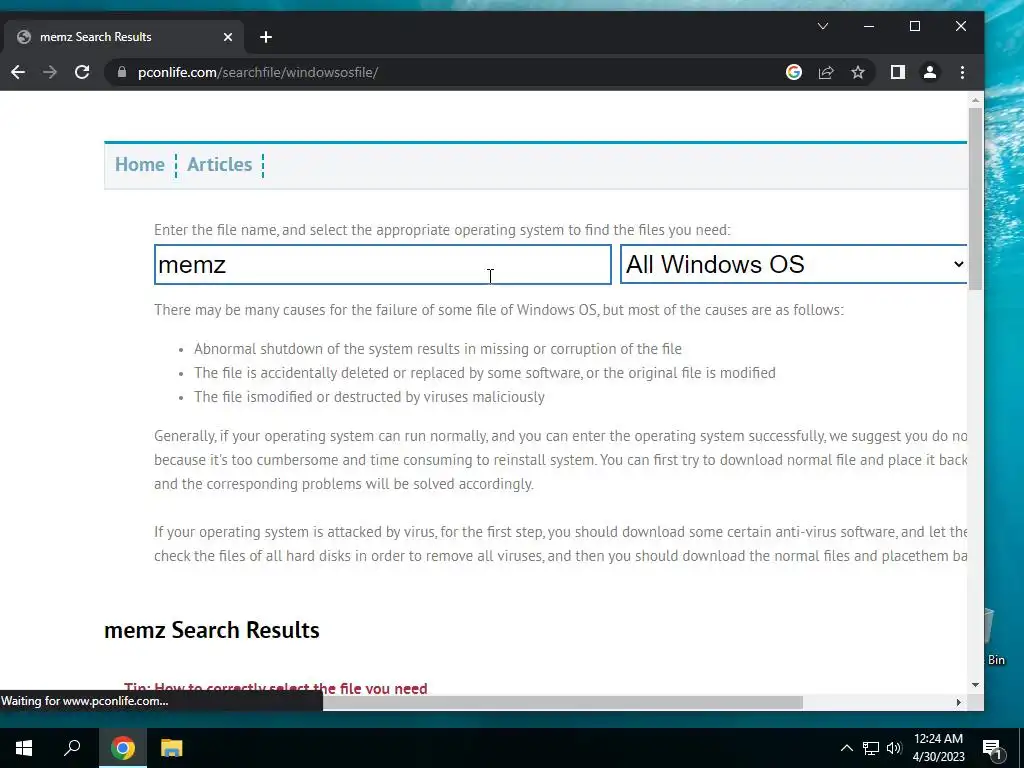Open Windows taskbar search
Viewport: 1024px width, 768px height.
pos(72,748)
